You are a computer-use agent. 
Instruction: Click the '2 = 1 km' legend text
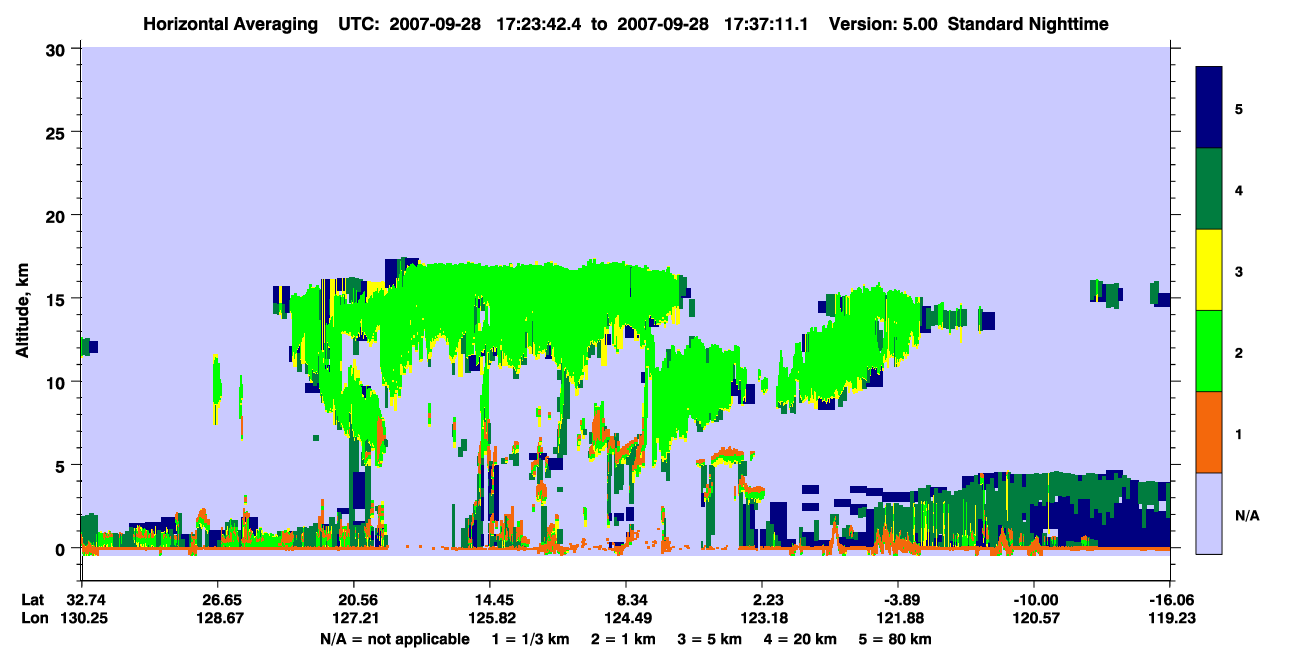click(622, 639)
